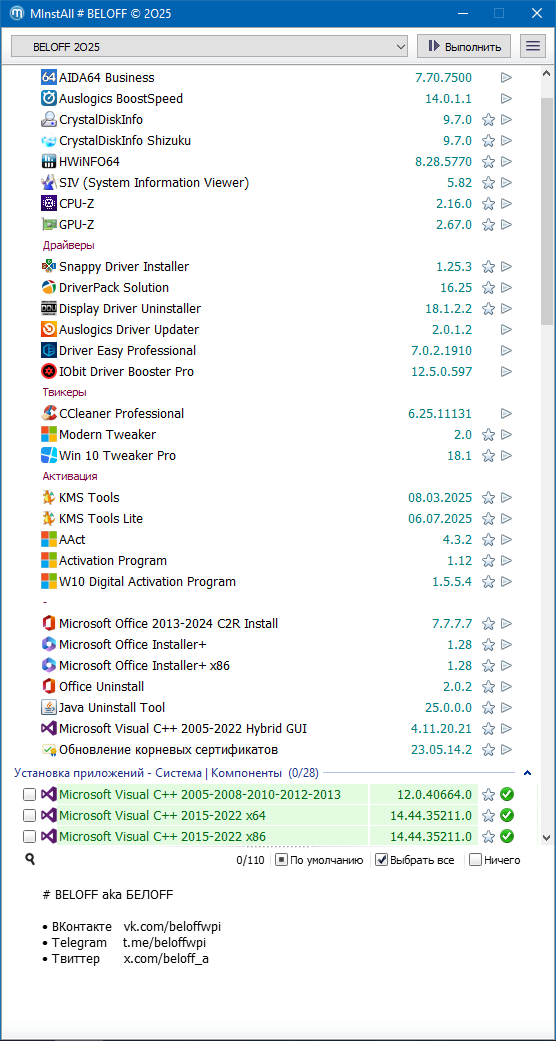
Task: Click scrollbar down arrow
Action: pyautogui.click(x=547, y=838)
